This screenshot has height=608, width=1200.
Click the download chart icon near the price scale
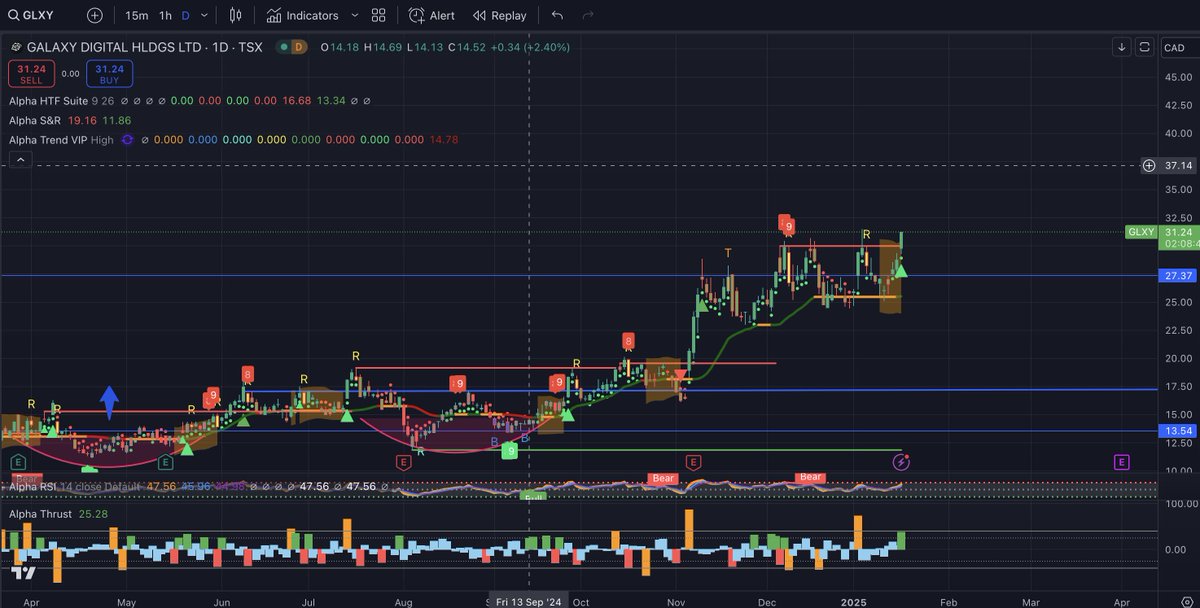pyautogui.click(x=1121, y=47)
